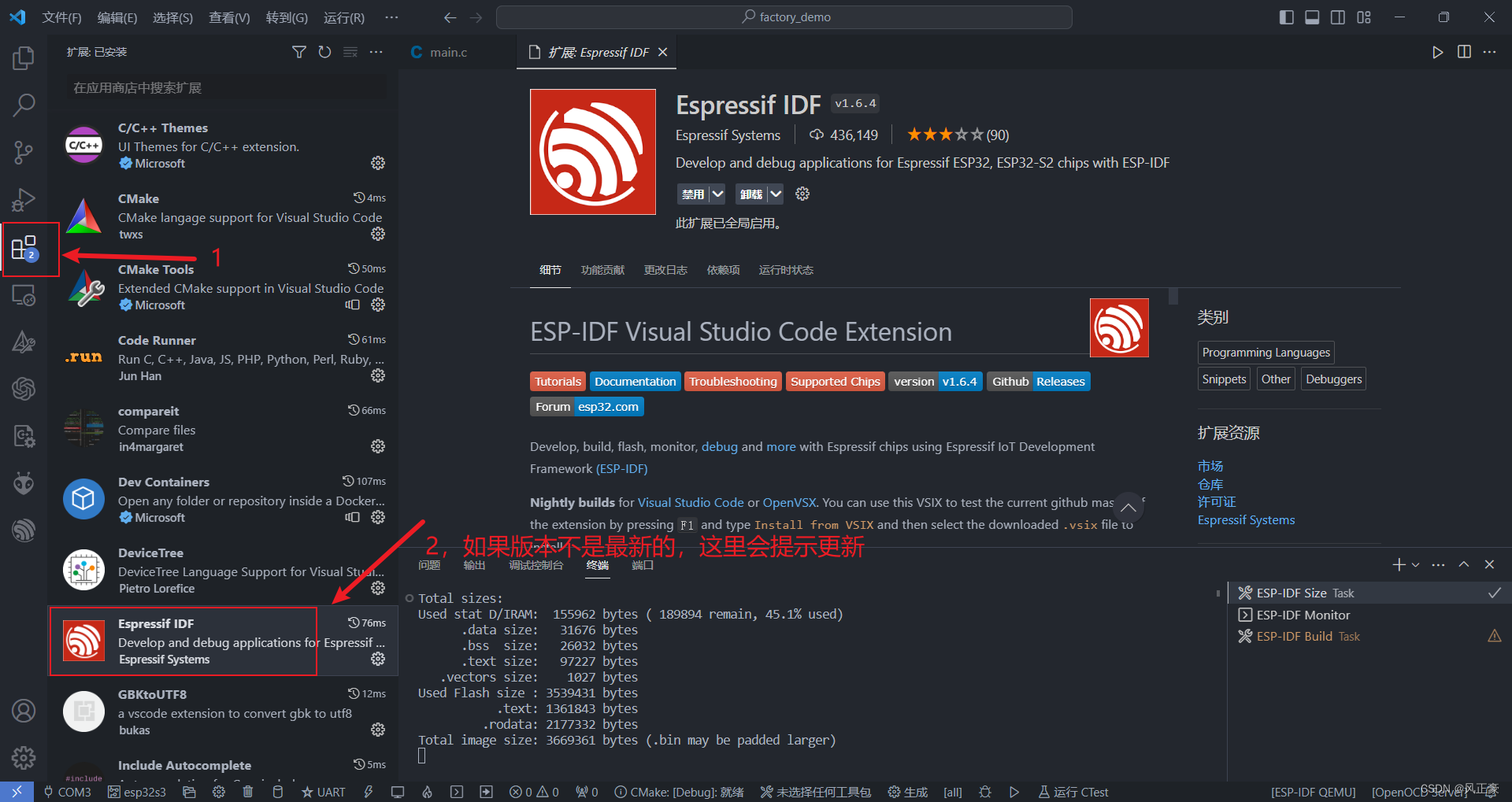The height and width of the screenshot is (802, 1512).
Task: Open the Troubleshooting badge link
Action: point(733,382)
